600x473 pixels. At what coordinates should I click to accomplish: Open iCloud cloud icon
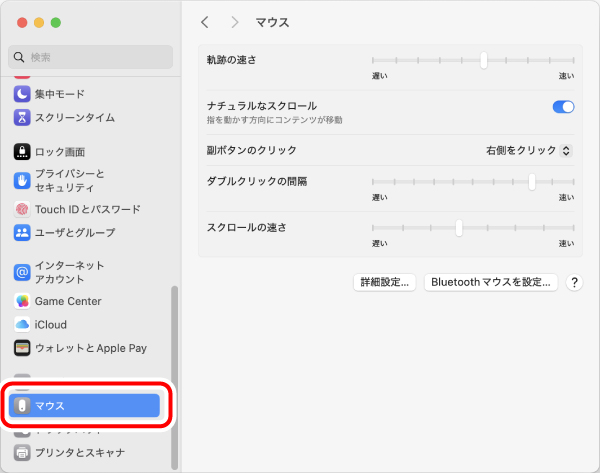coord(22,325)
